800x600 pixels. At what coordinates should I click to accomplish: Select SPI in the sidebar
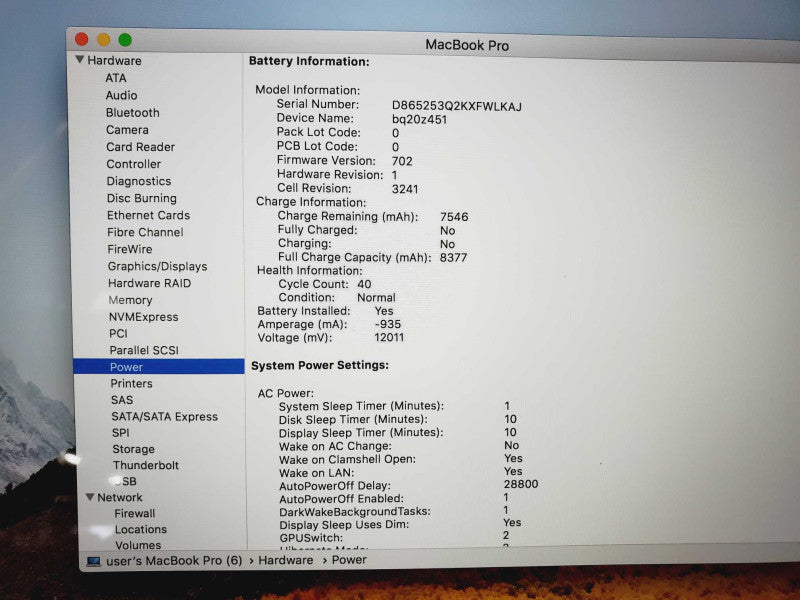tap(121, 433)
